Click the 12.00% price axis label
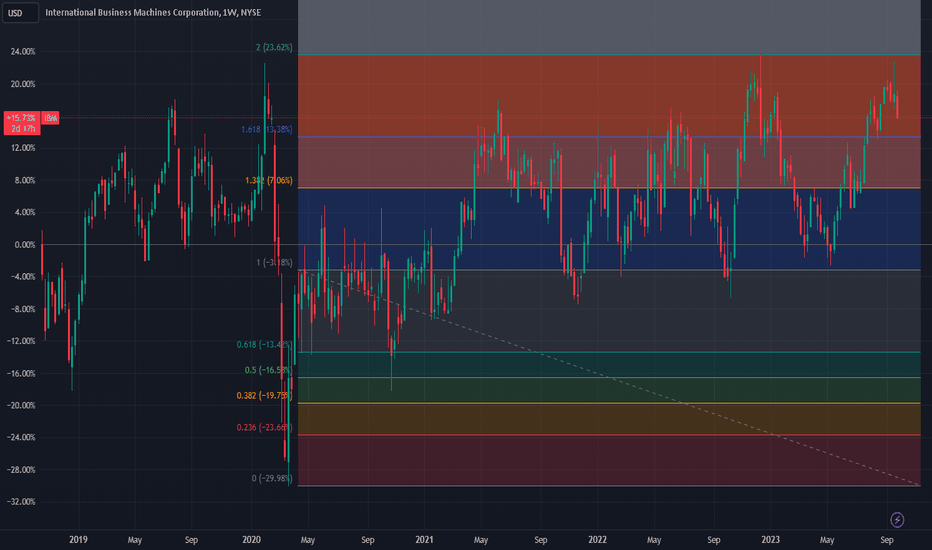 click(x=23, y=148)
